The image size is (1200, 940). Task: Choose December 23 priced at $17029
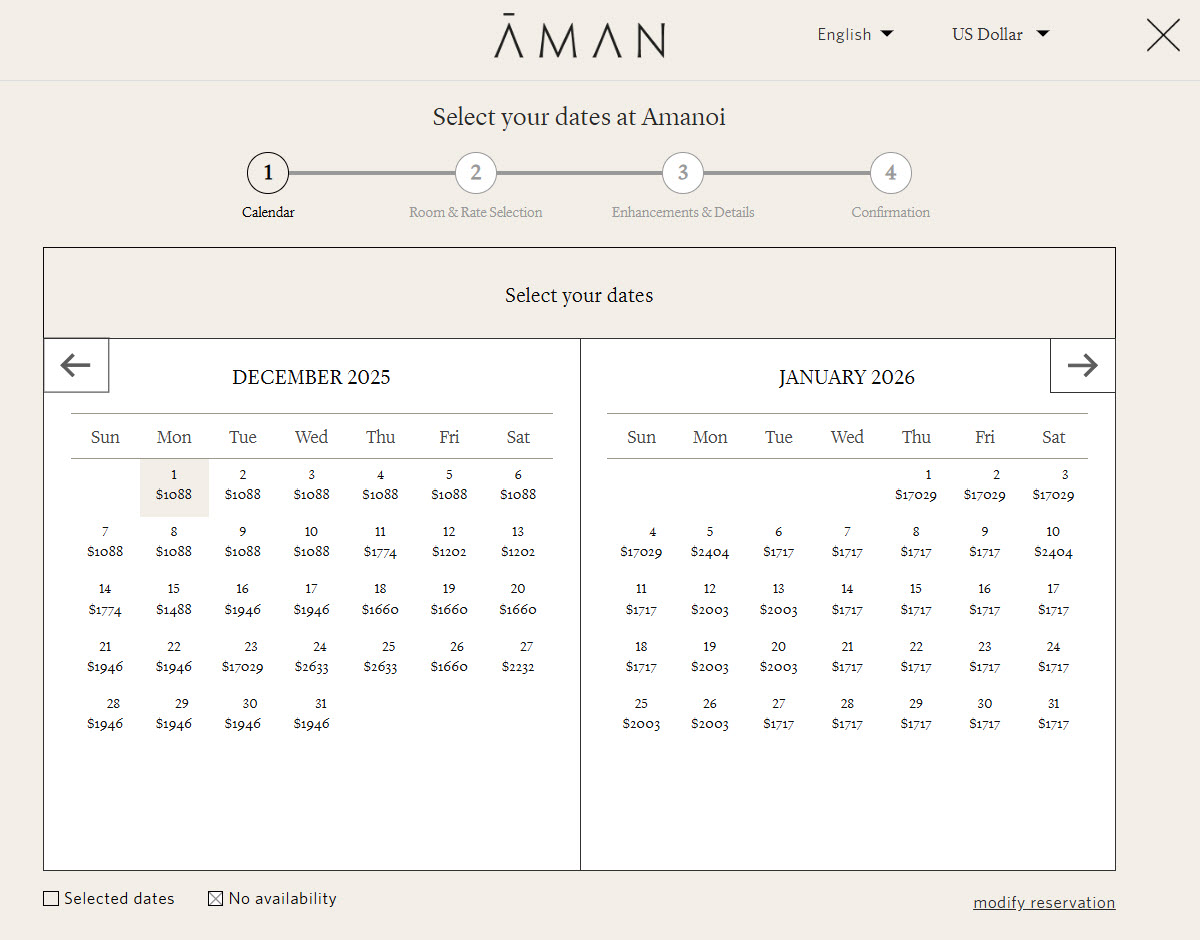coord(243,658)
